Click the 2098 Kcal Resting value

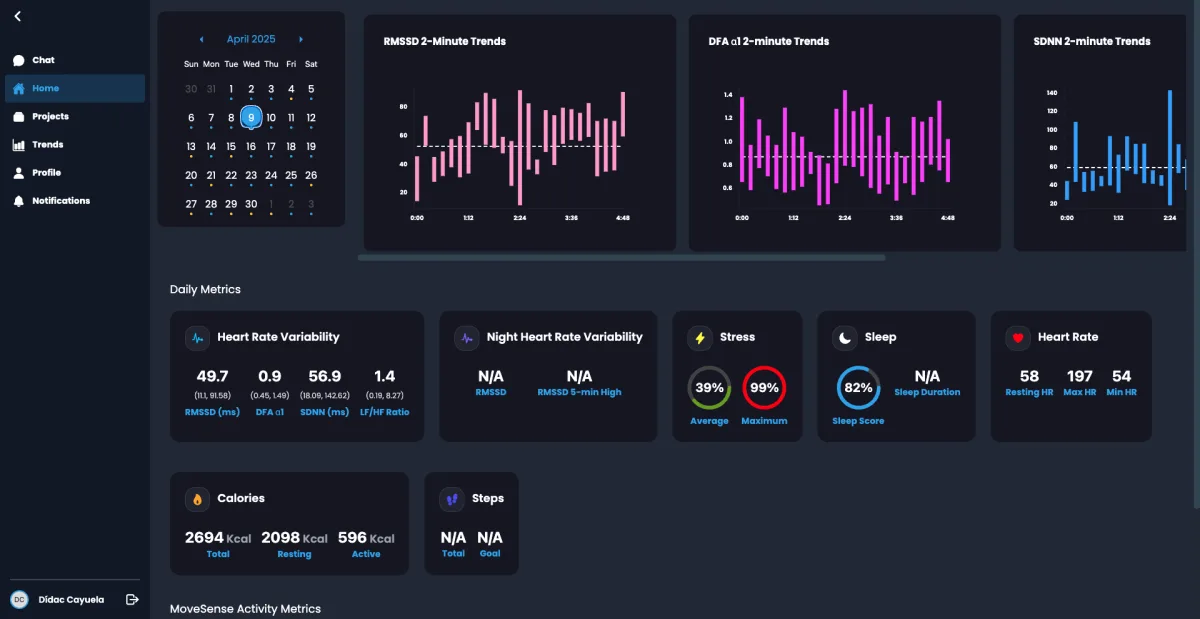tap(294, 538)
